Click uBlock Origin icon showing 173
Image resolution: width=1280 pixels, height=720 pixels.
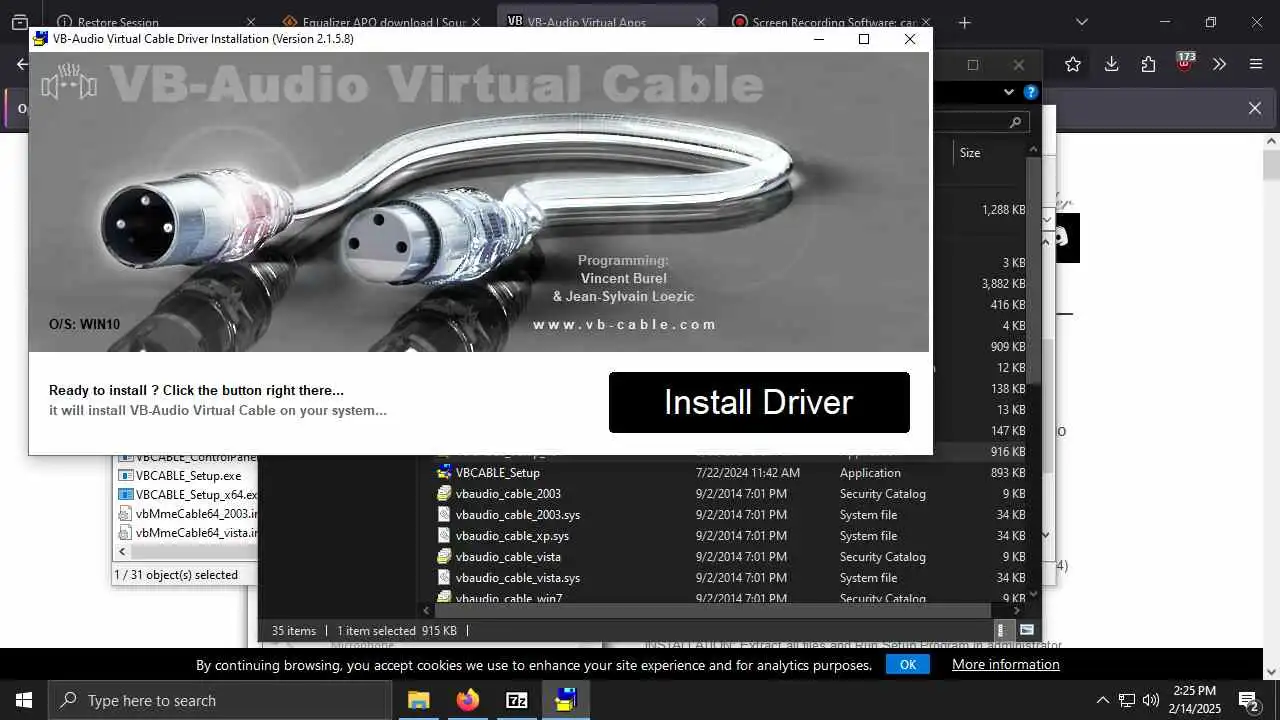click(x=1185, y=63)
